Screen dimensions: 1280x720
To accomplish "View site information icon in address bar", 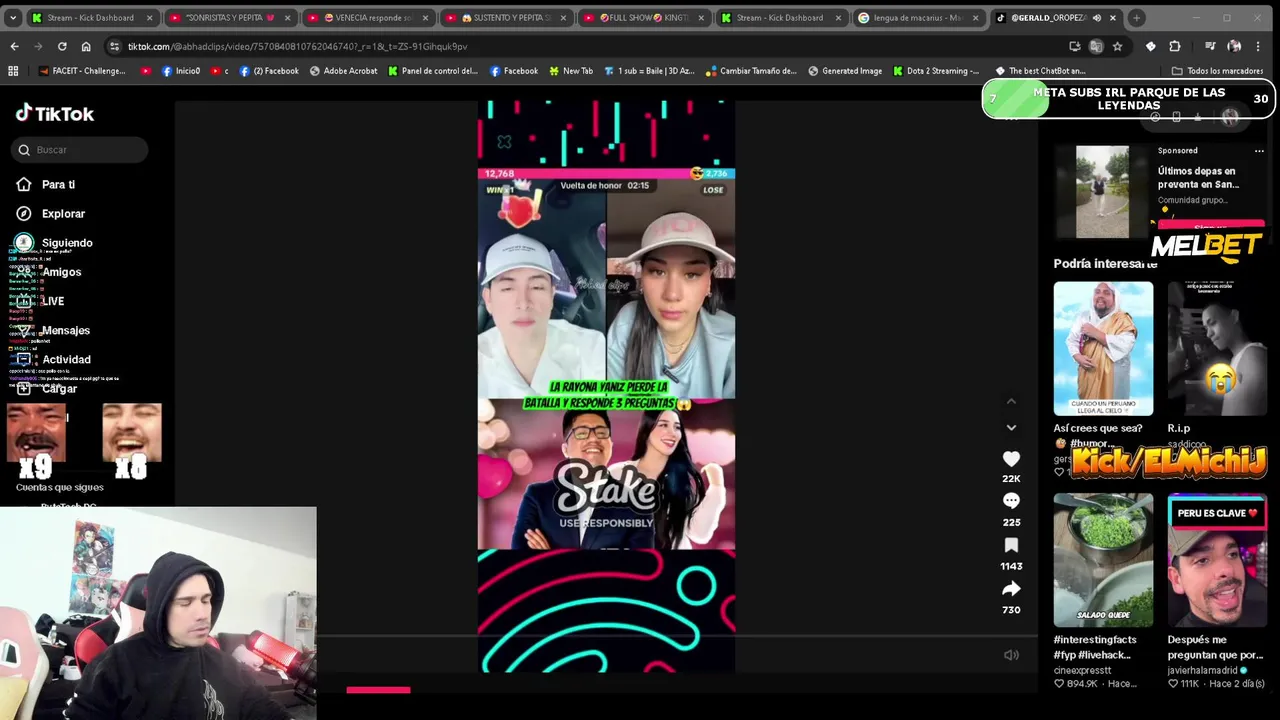I will tap(115, 46).
